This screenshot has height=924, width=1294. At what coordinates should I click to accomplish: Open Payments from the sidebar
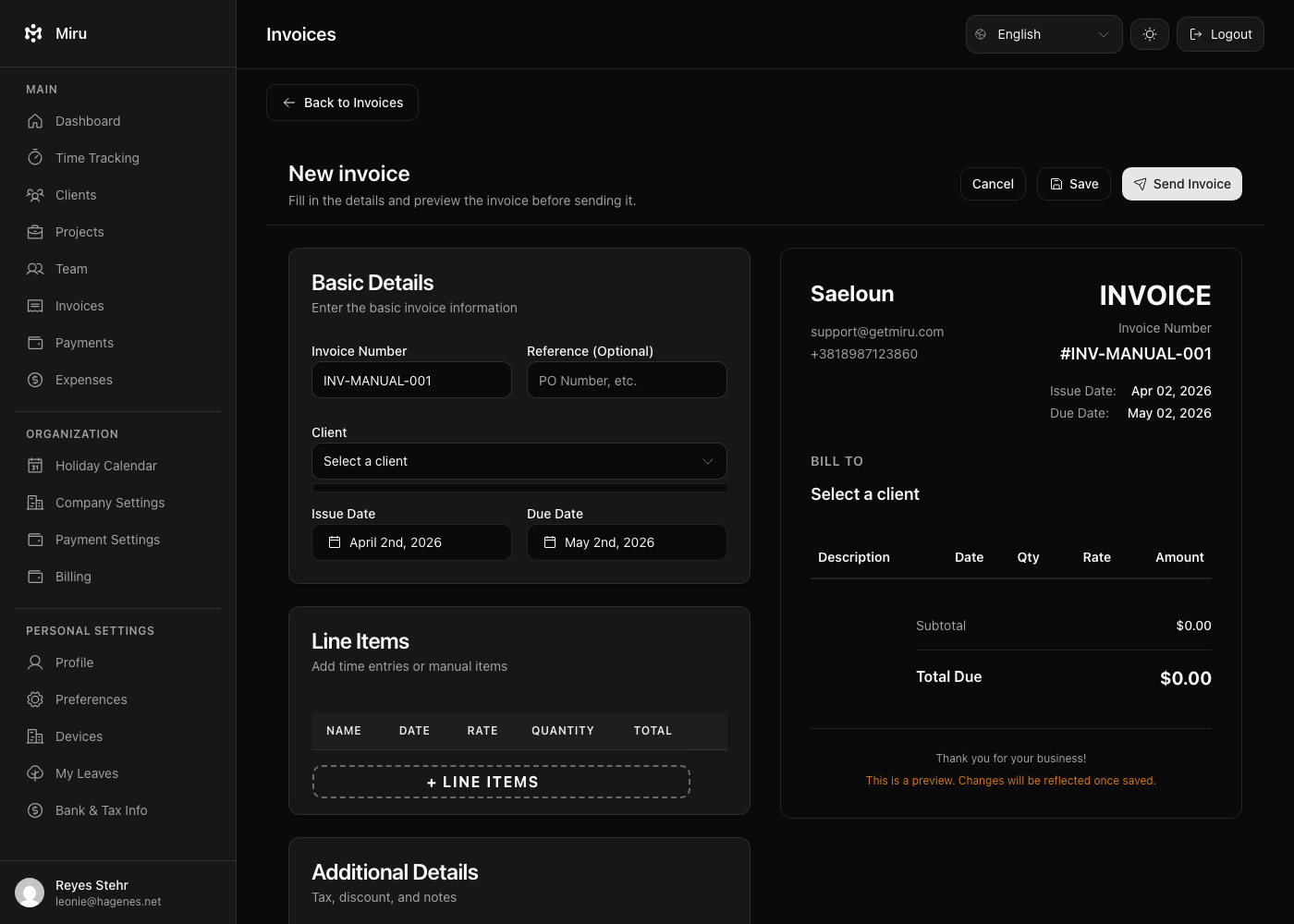point(84,343)
